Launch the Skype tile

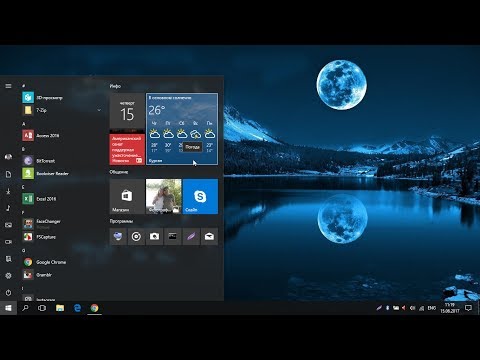[x=200, y=196]
